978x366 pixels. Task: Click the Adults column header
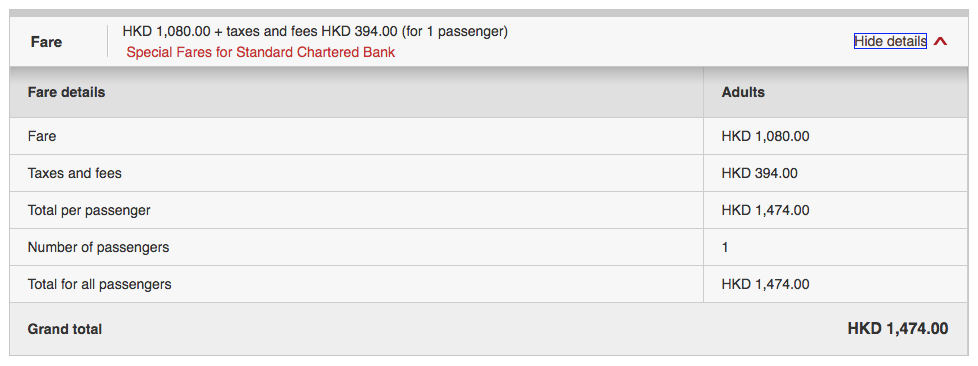[x=743, y=92]
